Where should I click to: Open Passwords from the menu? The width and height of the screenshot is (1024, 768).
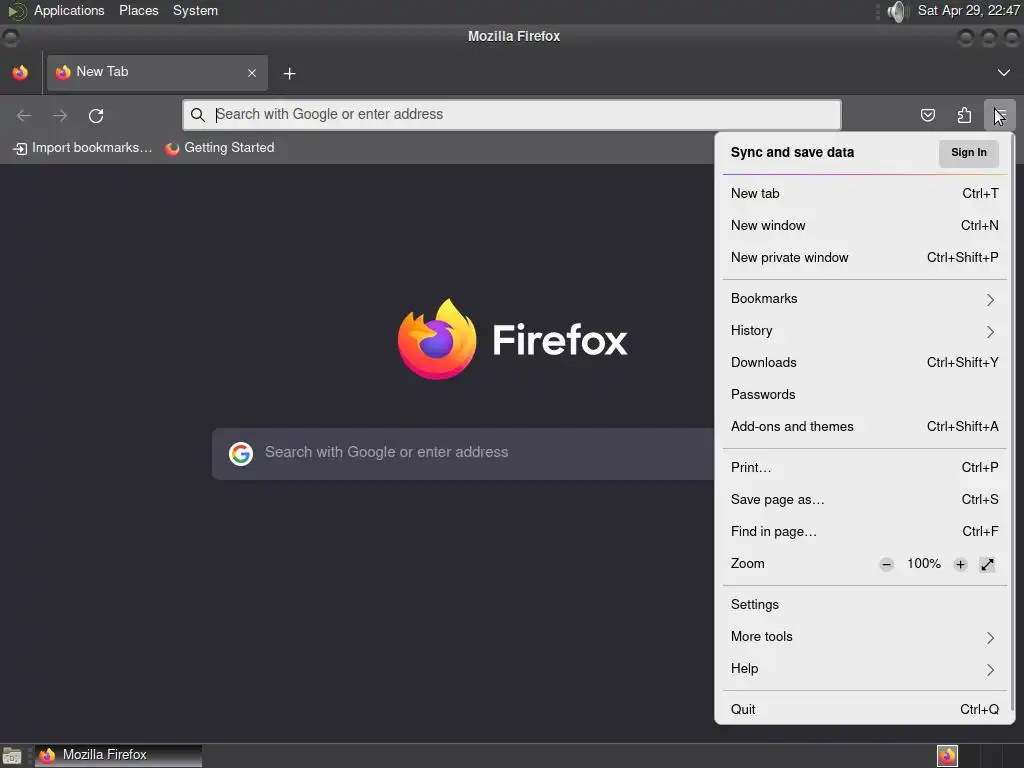click(x=864, y=394)
